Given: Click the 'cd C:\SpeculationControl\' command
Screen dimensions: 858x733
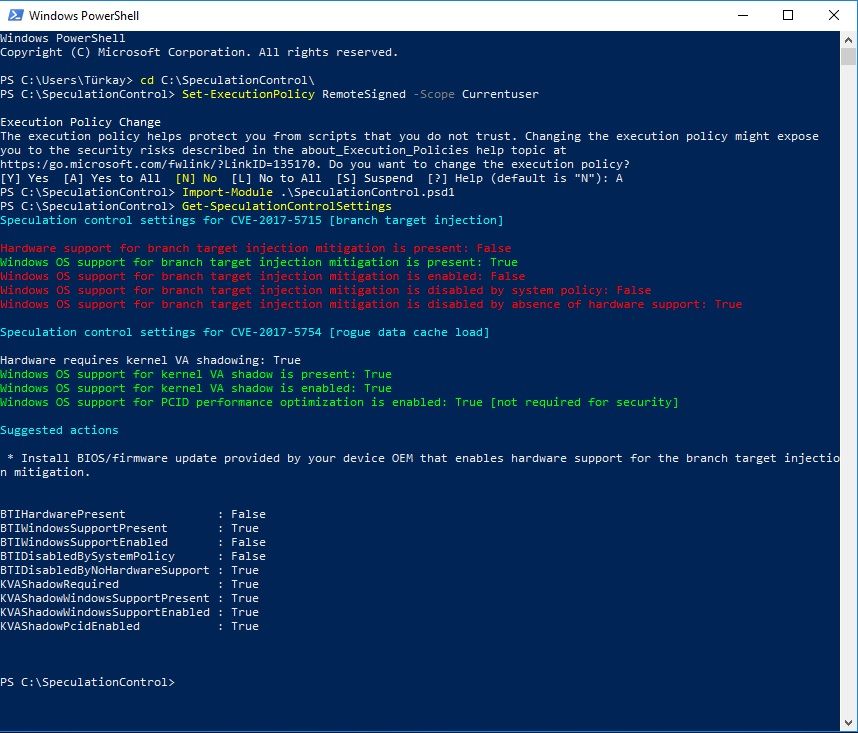Looking at the screenshot, I should (x=227, y=80).
